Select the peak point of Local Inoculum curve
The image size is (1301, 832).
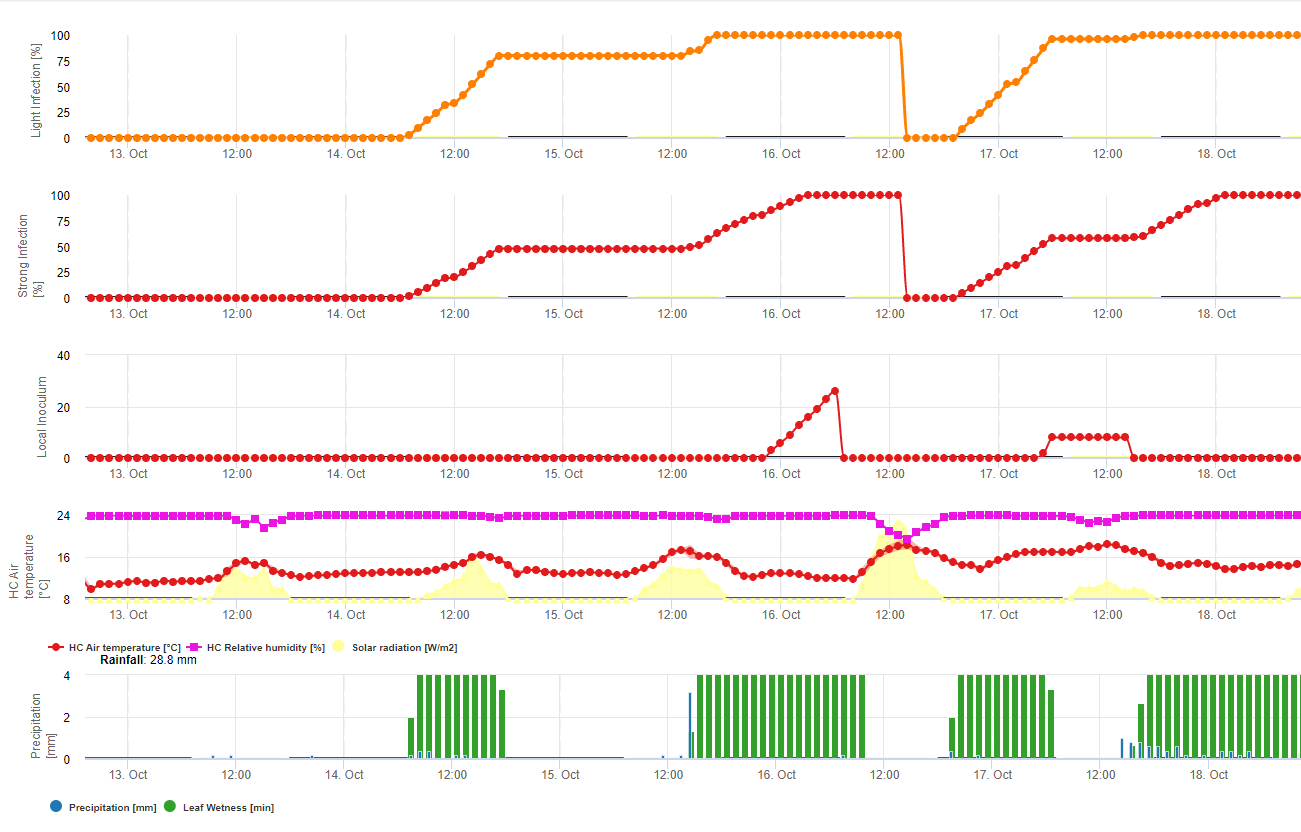pyautogui.click(x=835, y=391)
